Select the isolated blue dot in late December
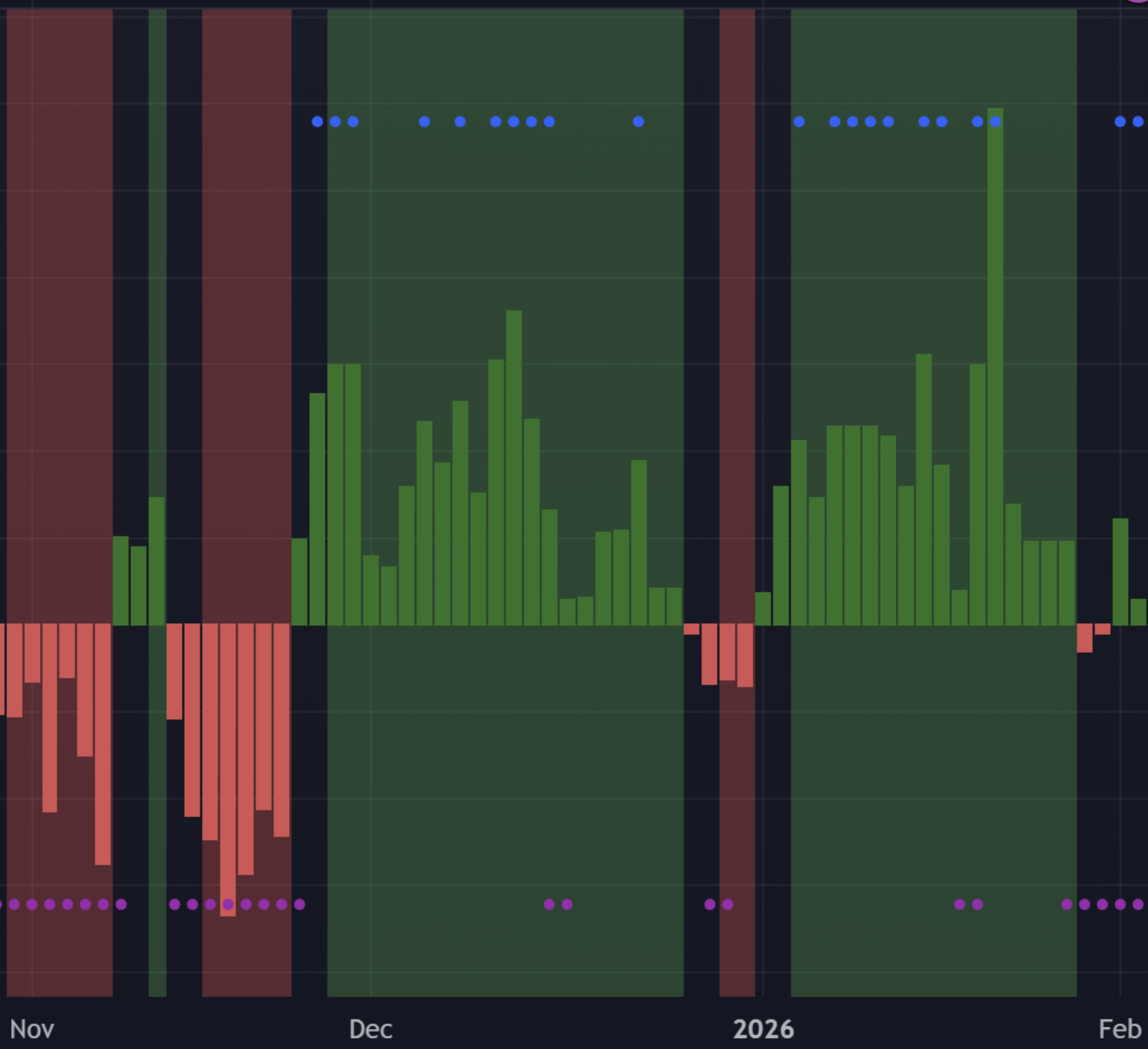1148x1049 pixels. (x=638, y=121)
